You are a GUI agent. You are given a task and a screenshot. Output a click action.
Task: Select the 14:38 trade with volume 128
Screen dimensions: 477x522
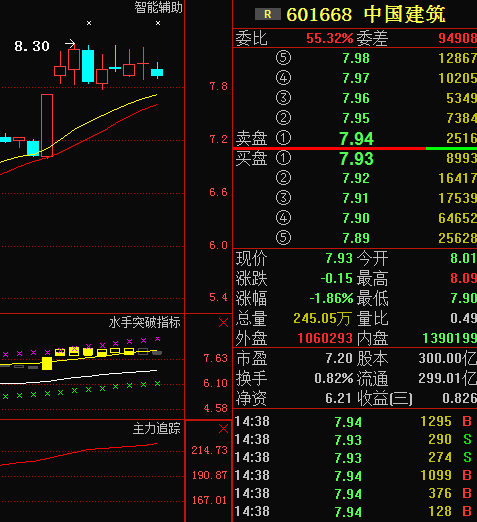coord(355,512)
